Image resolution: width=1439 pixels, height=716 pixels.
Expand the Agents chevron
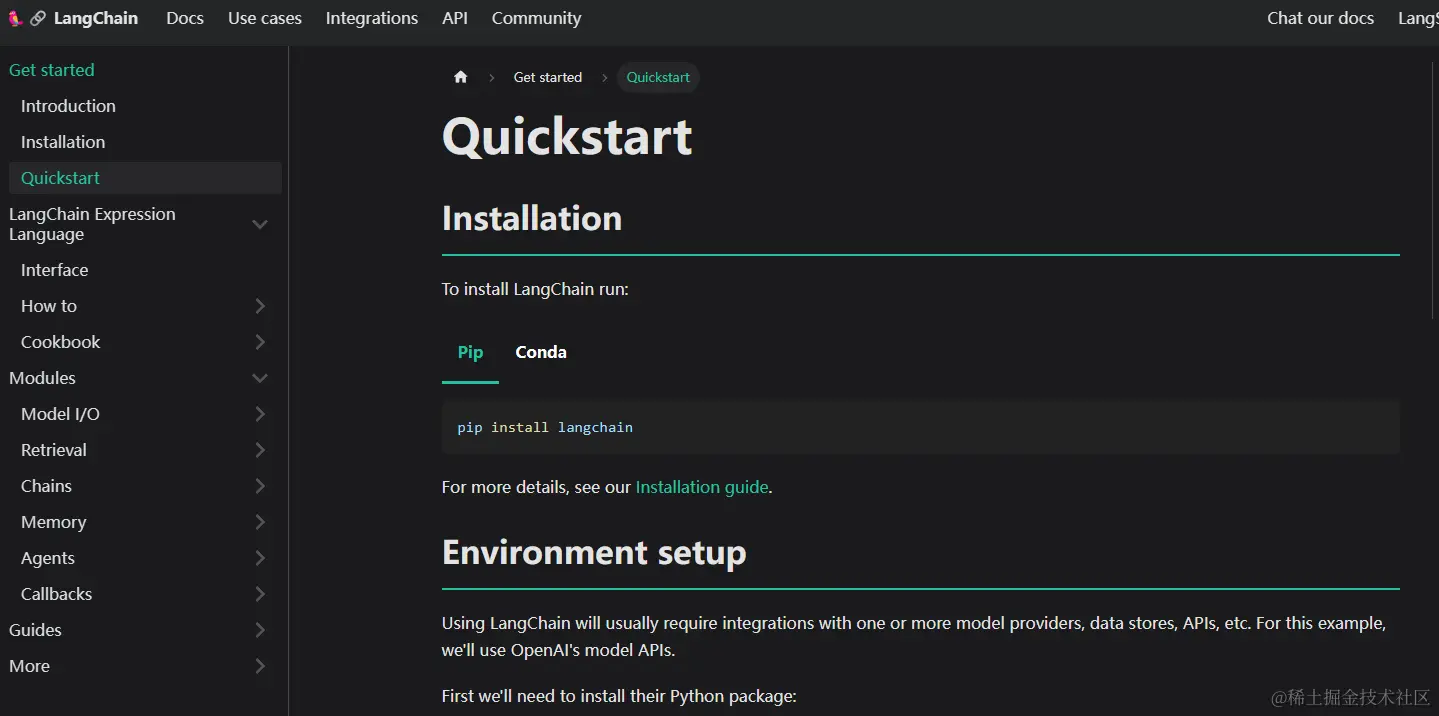coord(260,558)
